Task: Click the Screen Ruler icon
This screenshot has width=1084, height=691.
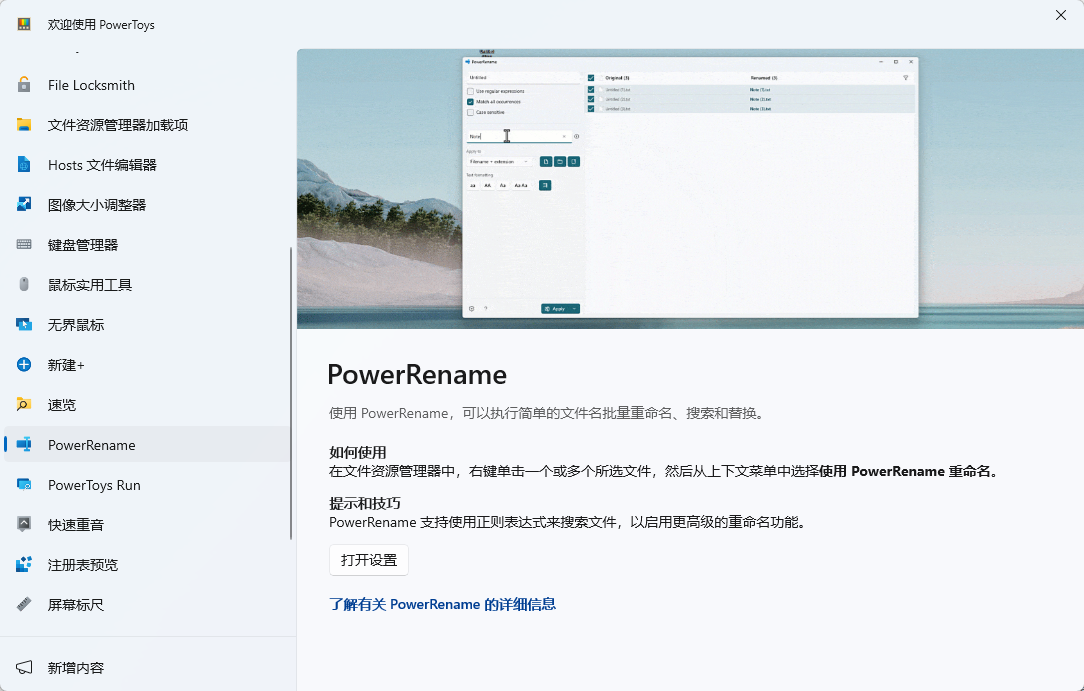Action: coord(24,605)
